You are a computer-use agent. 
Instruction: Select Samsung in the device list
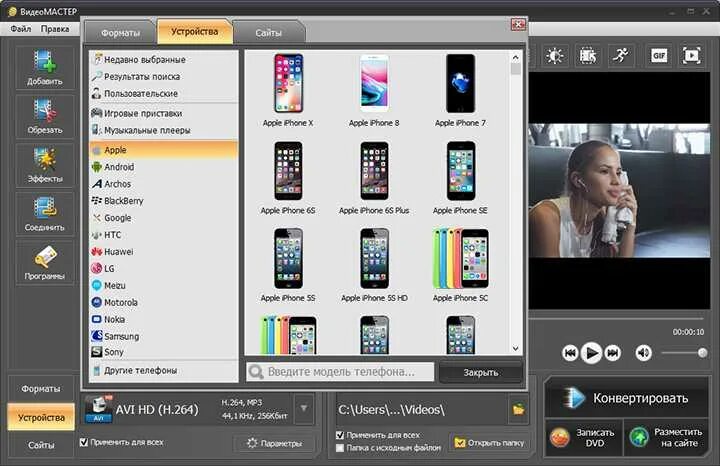pyautogui.click(x=163, y=336)
